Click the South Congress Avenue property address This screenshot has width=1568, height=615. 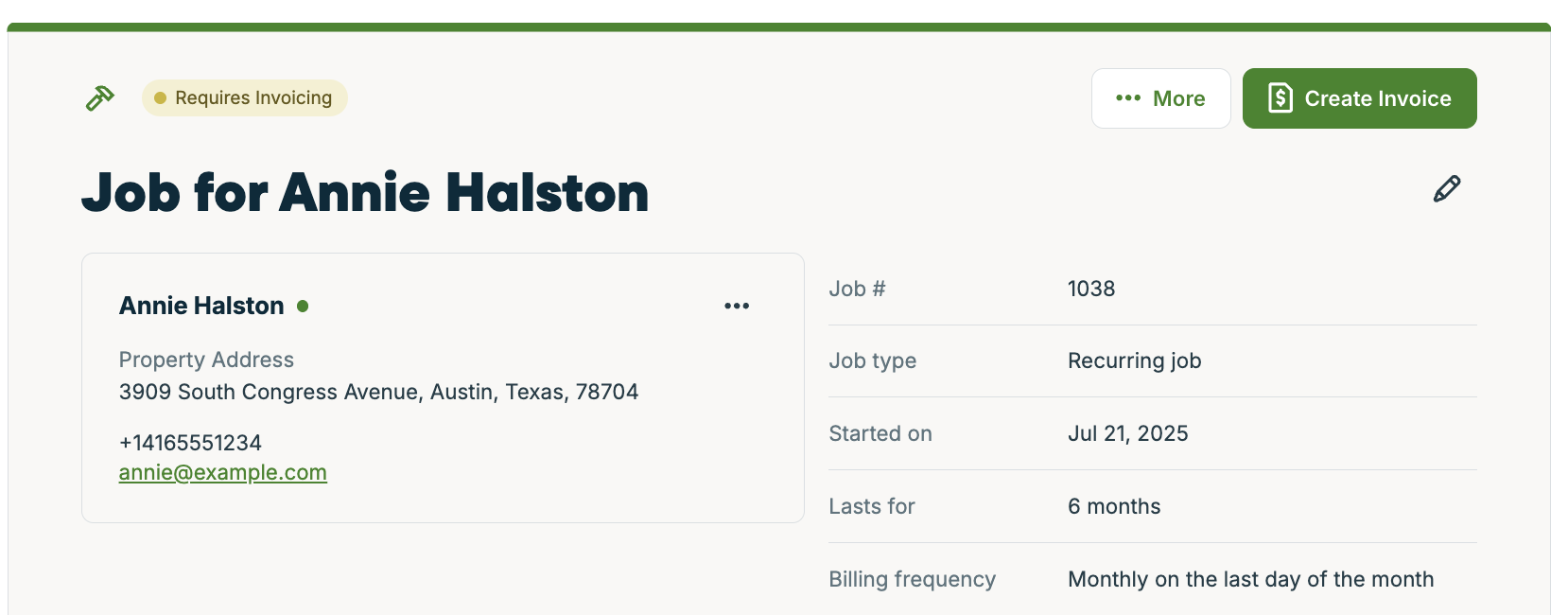(378, 392)
